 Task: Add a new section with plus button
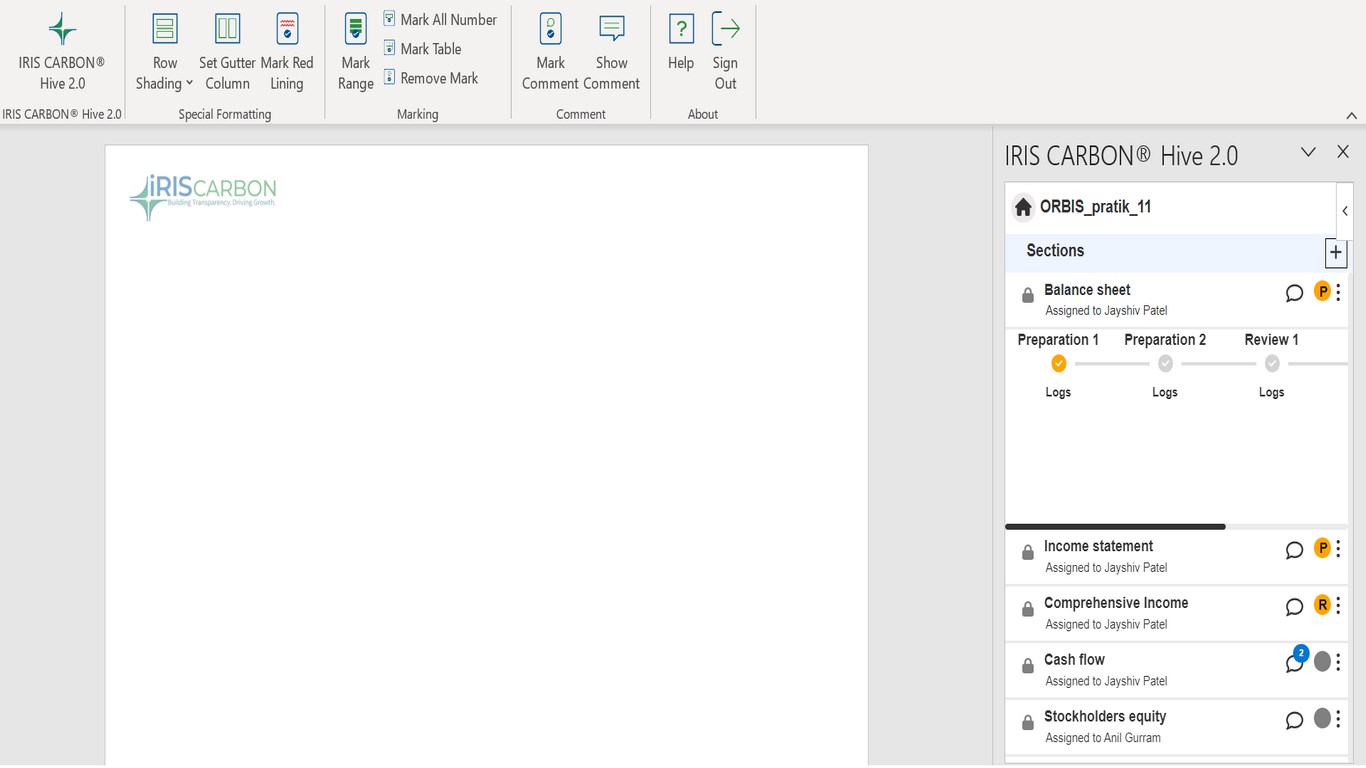click(1336, 252)
